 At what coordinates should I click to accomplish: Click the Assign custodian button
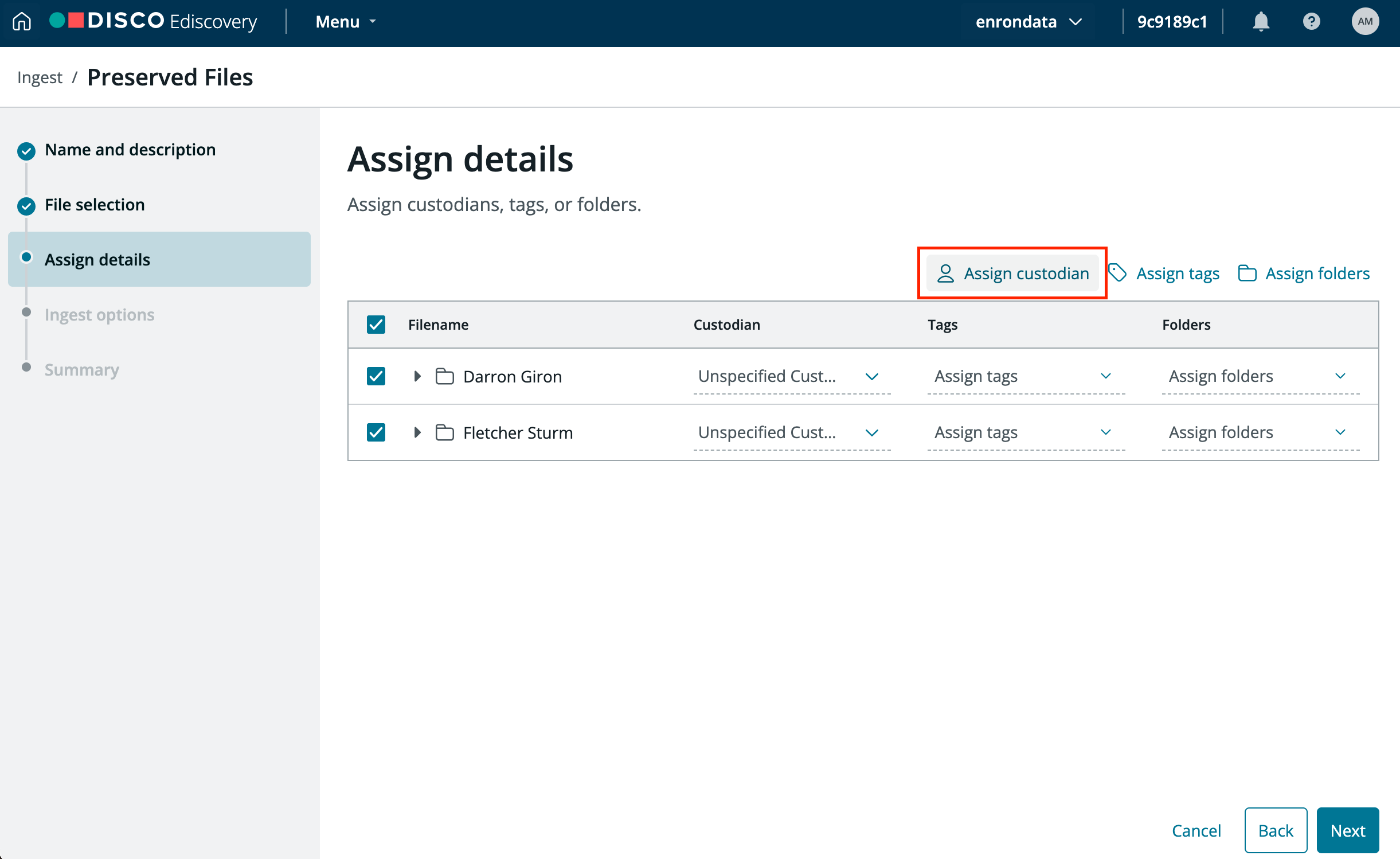pos(1012,274)
